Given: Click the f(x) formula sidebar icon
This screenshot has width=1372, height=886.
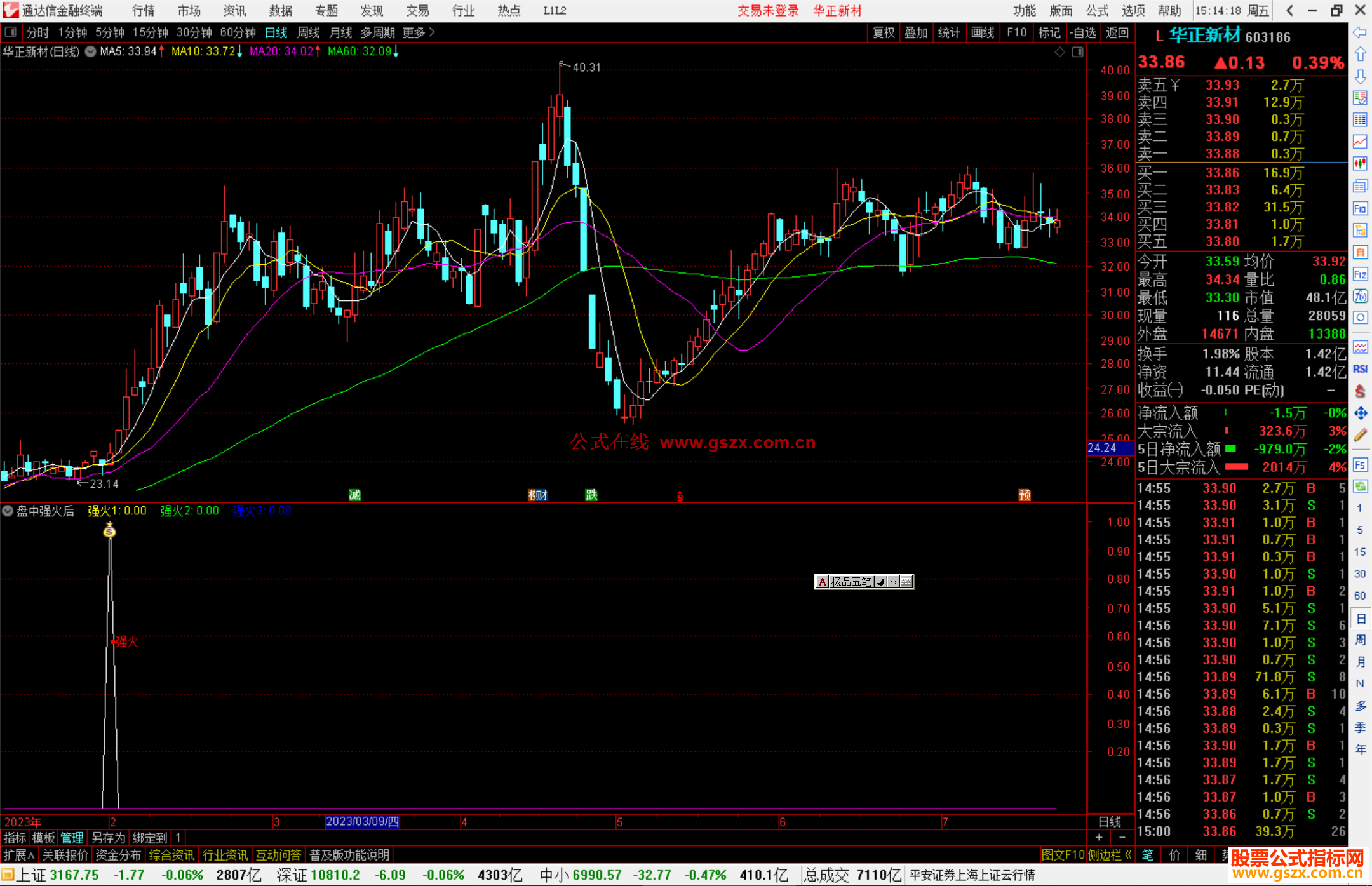Looking at the screenshot, I should (1360, 296).
